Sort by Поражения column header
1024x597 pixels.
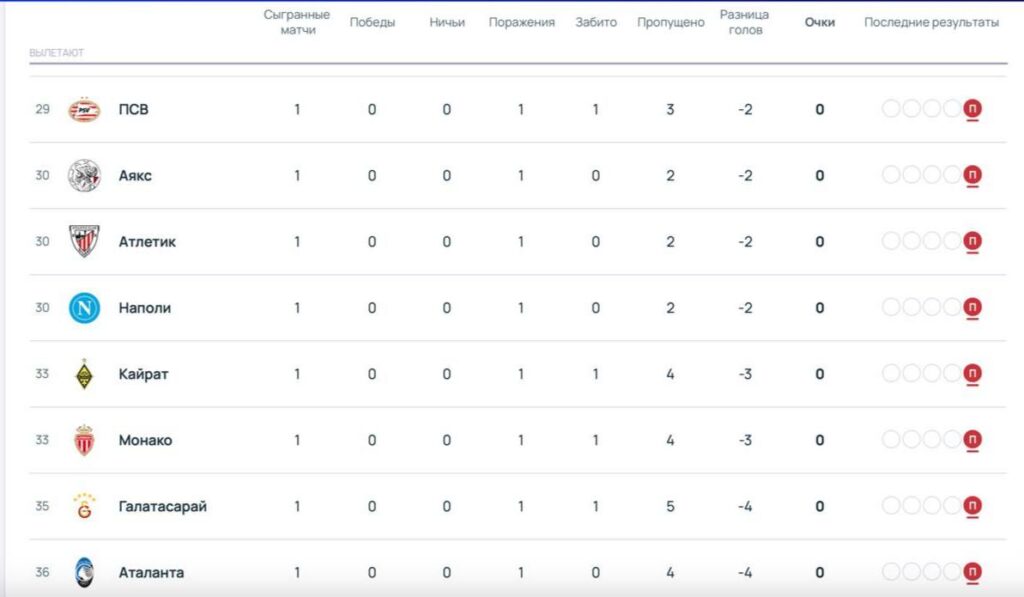click(521, 22)
